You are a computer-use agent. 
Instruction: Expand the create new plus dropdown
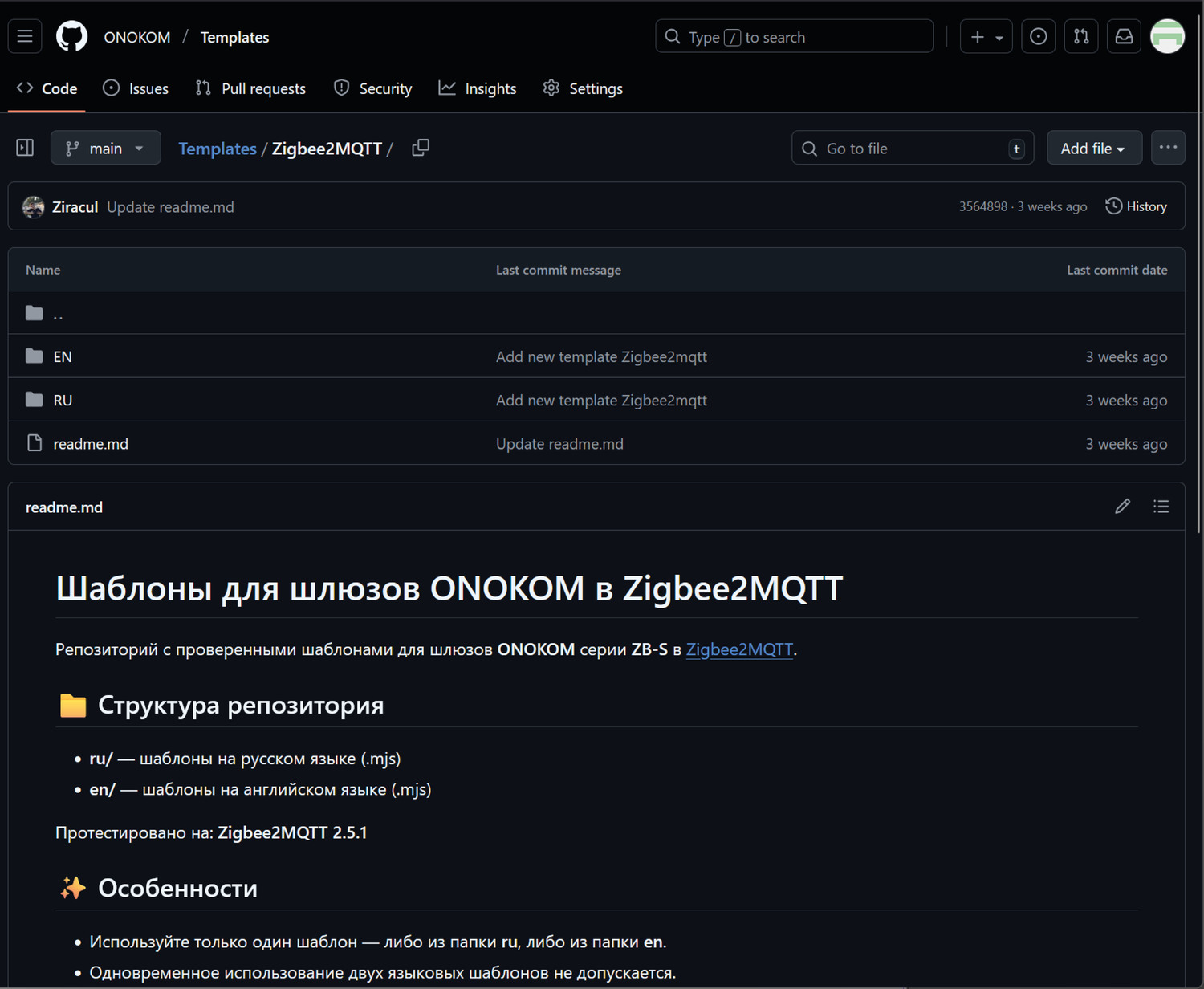pyautogui.click(x=986, y=37)
